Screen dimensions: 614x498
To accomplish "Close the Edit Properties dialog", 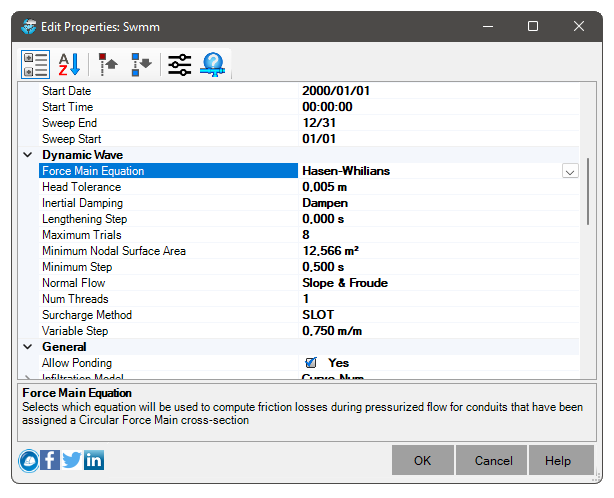I will 579,26.
